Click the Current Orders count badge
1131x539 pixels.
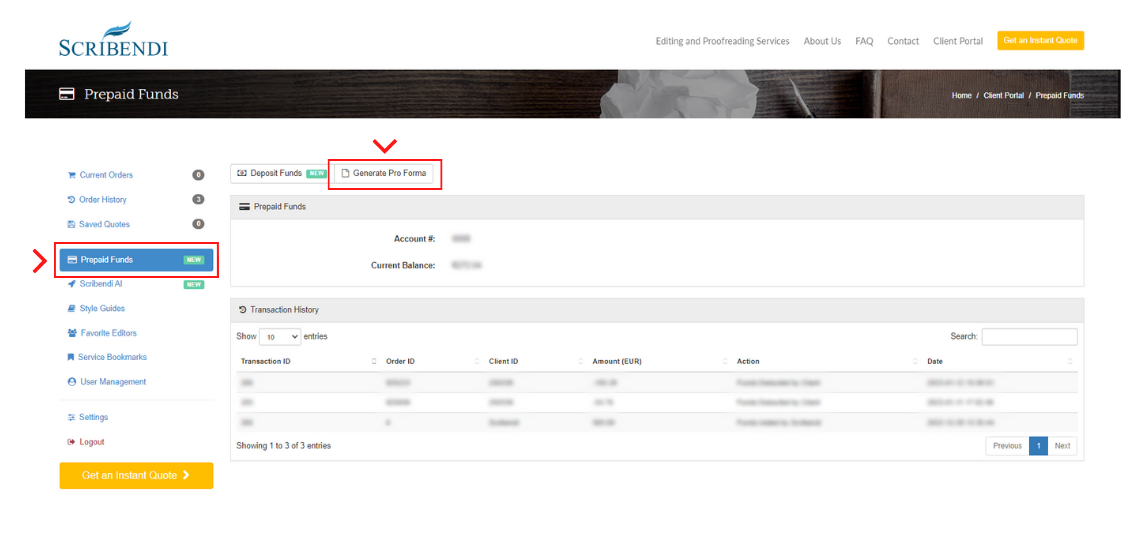point(198,175)
